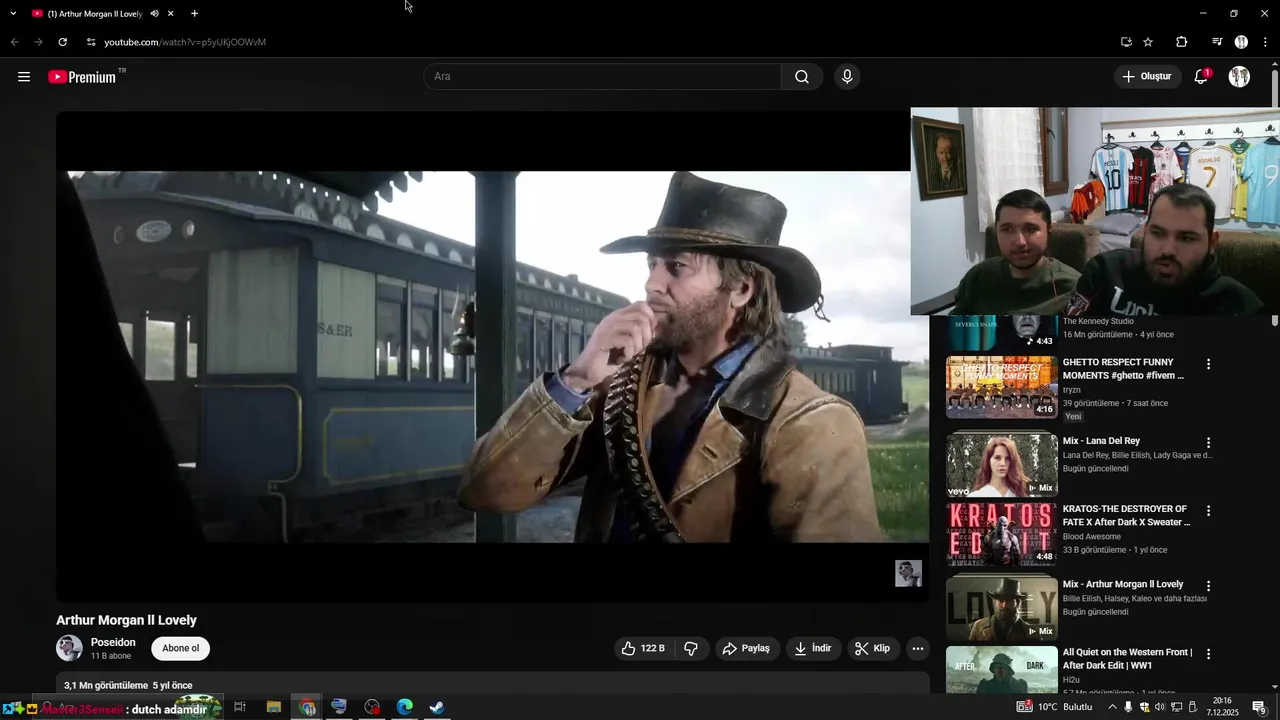Open YouTube account avatar menu
Image resolution: width=1280 pixels, height=720 pixels.
(x=1239, y=77)
